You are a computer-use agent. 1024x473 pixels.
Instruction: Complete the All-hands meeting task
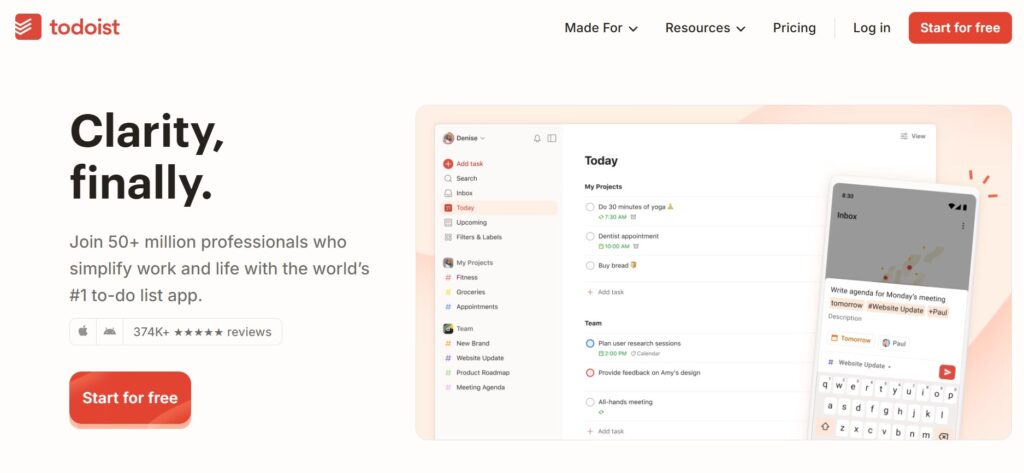[590, 402]
